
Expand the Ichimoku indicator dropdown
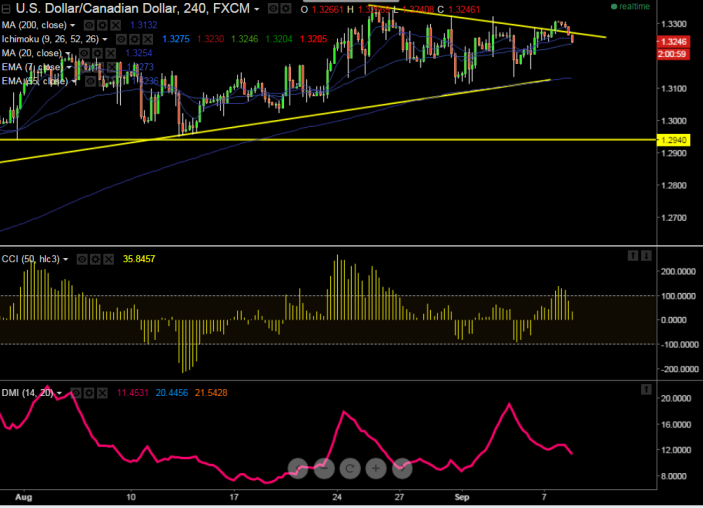(105, 39)
